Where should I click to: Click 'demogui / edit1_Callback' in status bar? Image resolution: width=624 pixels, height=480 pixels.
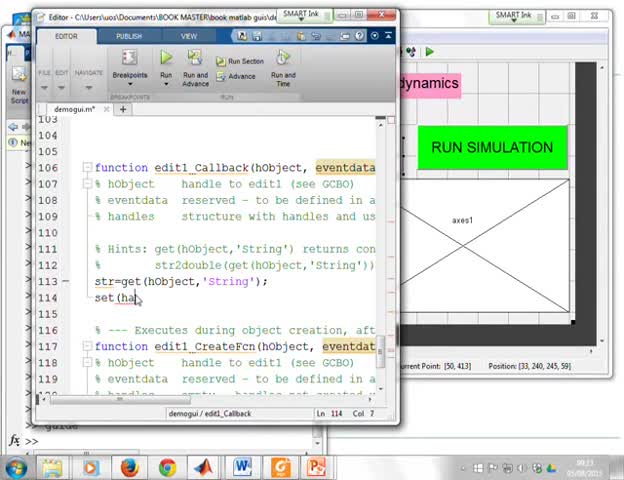coord(210,414)
